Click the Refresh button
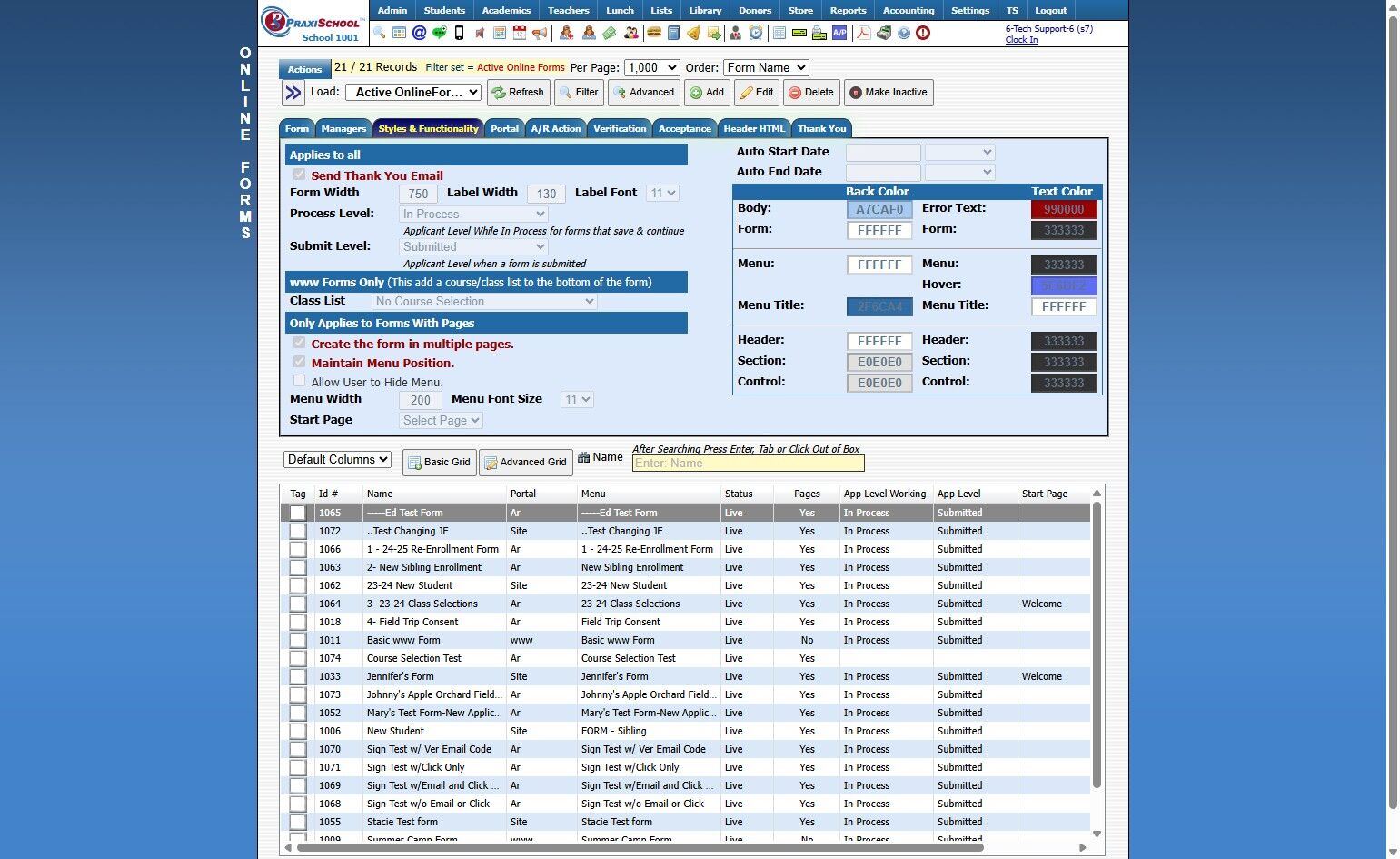Viewport: 1400px width, 859px height. [518, 93]
